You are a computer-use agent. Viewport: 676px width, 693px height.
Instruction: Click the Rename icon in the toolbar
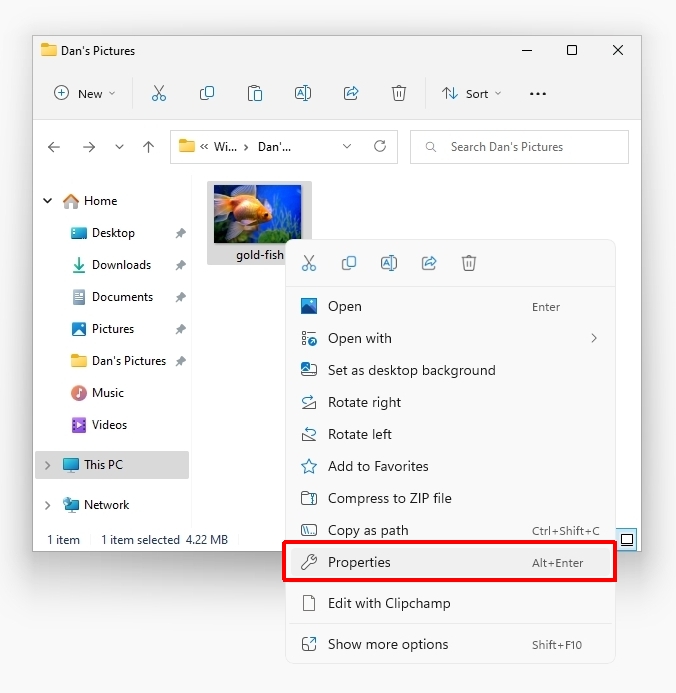click(303, 93)
